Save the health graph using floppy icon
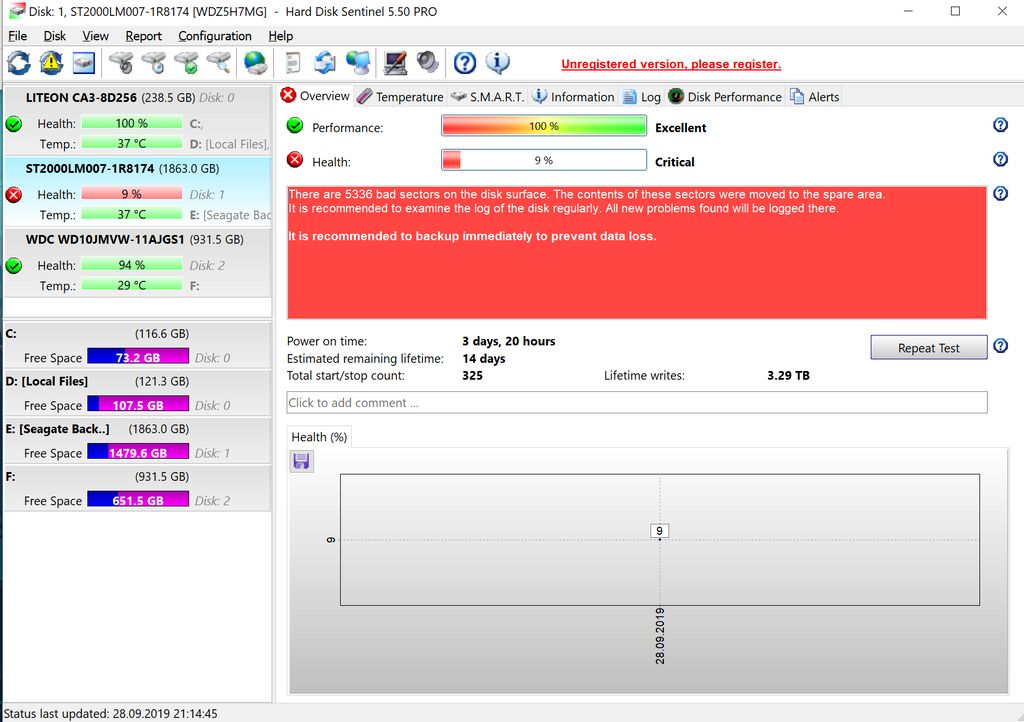 pos(301,461)
